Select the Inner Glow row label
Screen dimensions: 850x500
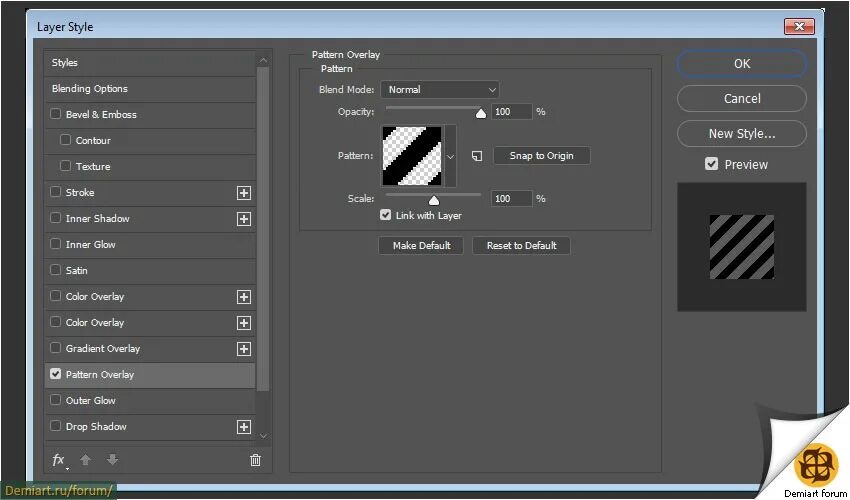click(91, 245)
